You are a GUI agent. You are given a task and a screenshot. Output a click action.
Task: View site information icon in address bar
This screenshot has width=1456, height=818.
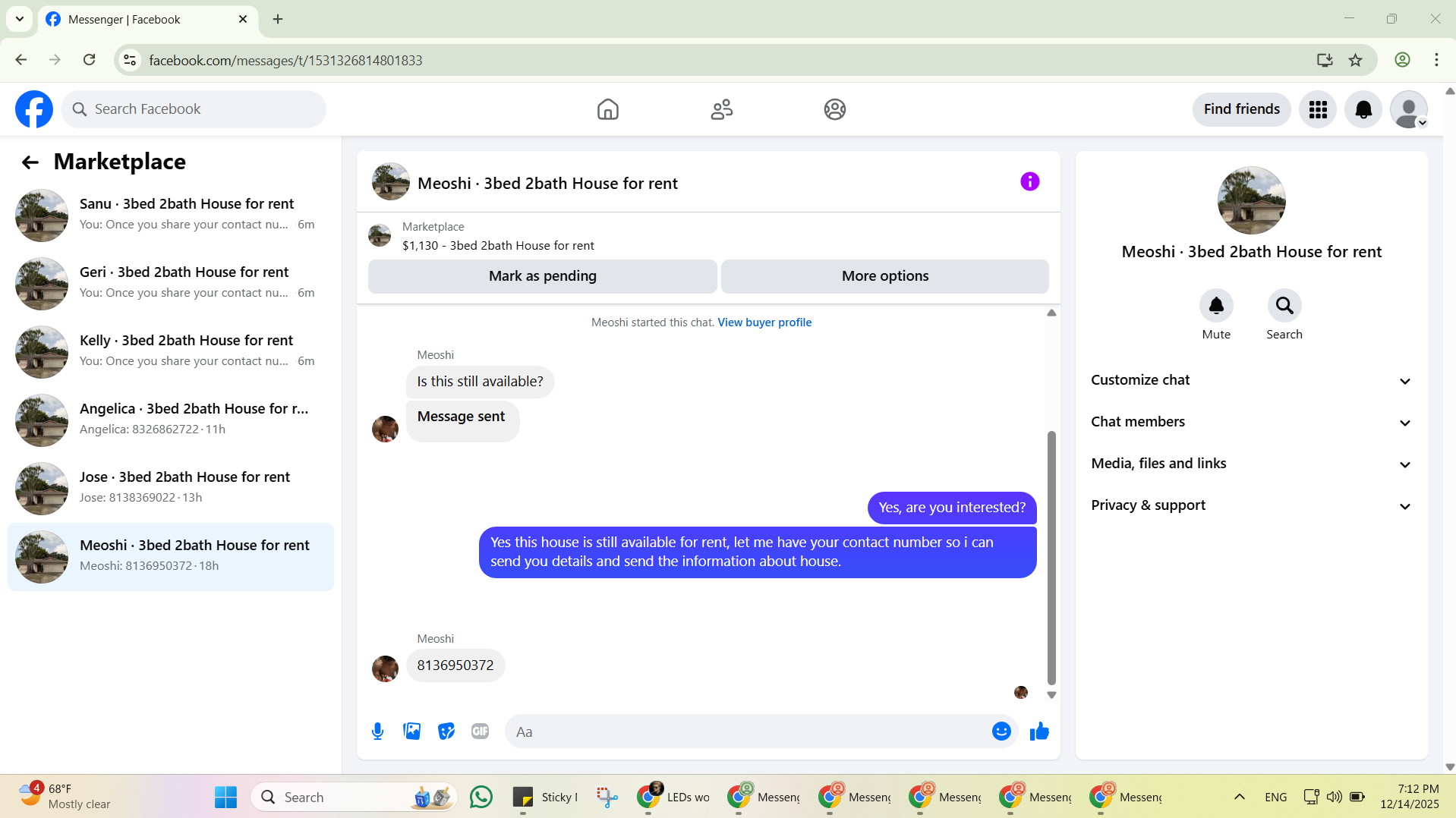tap(130, 60)
